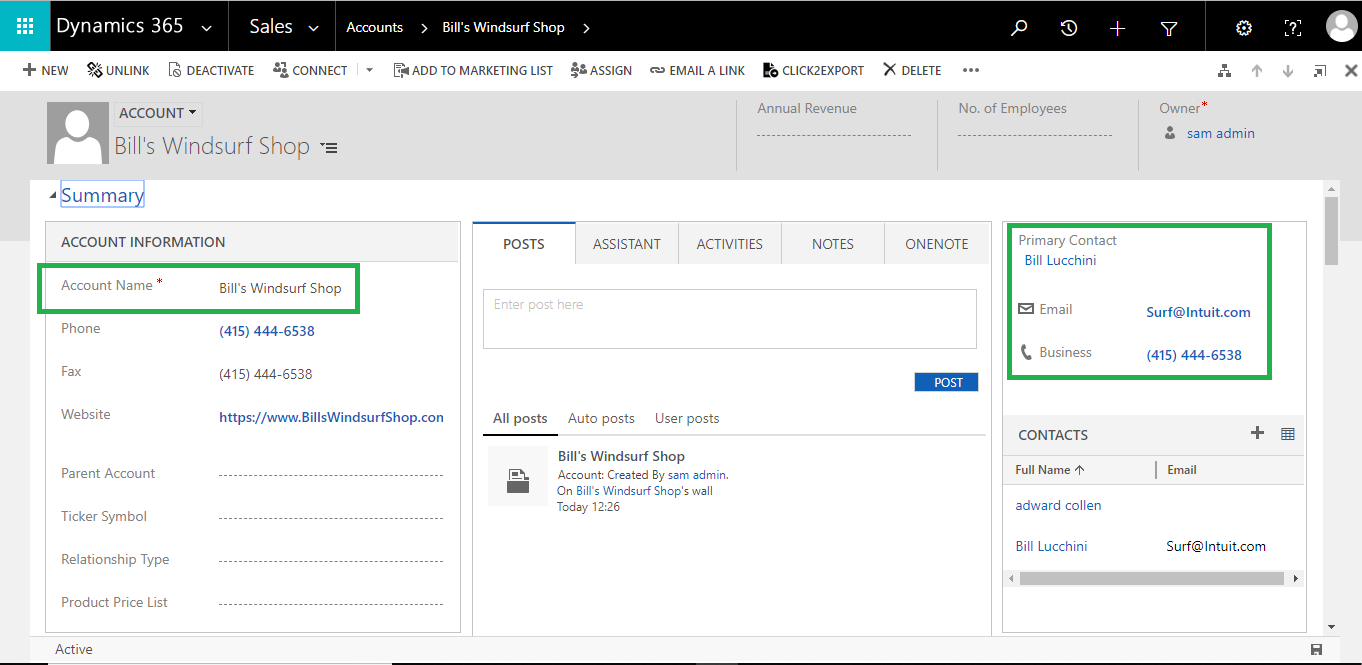The image size is (1362, 665).
Task: Sort contacts by Full Name column
Action: click(x=1050, y=469)
